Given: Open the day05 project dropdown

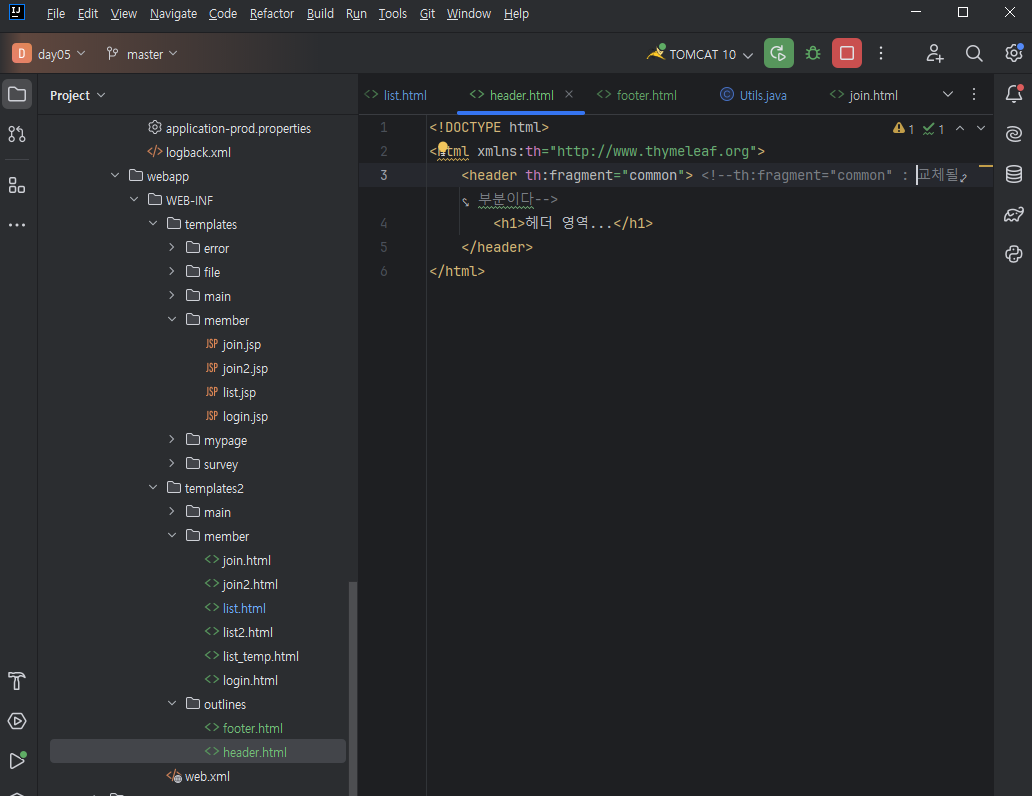Looking at the screenshot, I should [49, 53].
